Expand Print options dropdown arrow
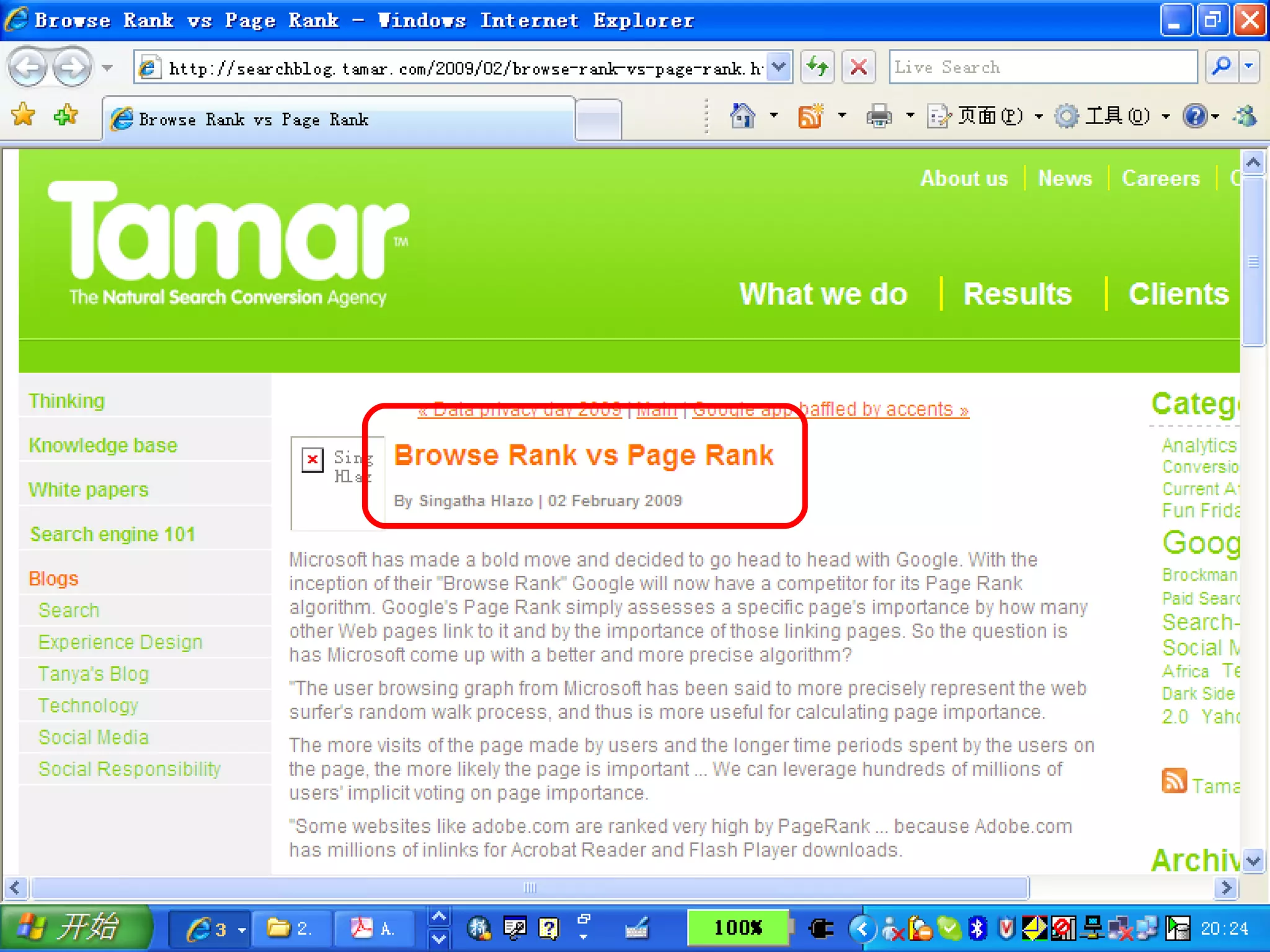Viewport: 1270px width, 952px height. click(x=910, y=116)
